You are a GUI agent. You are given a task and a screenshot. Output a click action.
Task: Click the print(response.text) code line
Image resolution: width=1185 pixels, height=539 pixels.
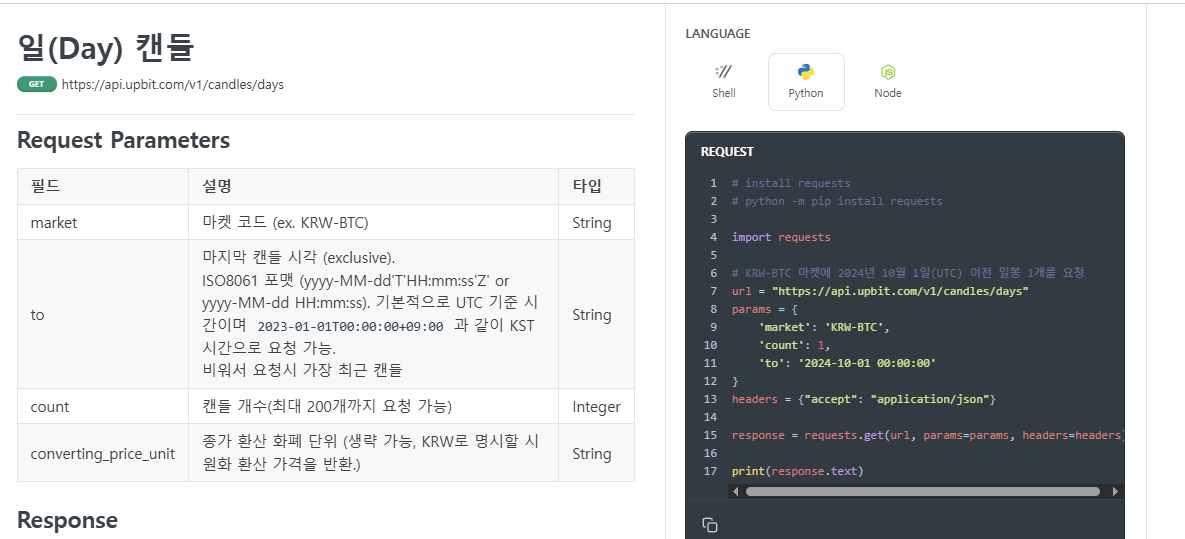[x=797, y=471]
